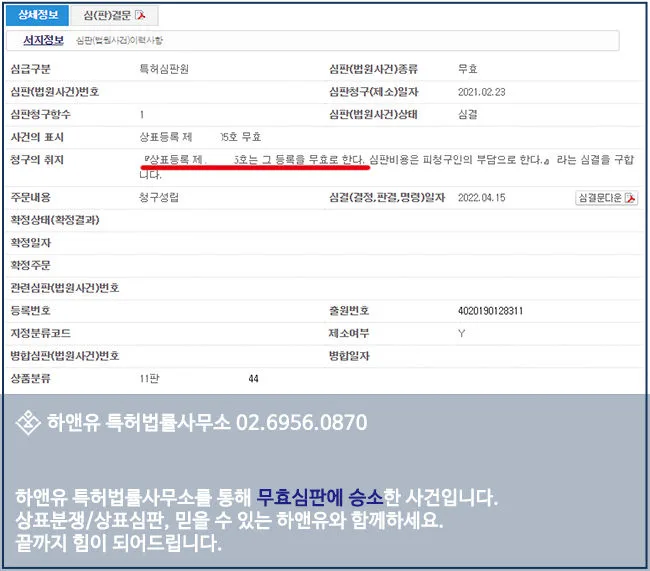Click the highlighted 무효심판에 승소 text
The height and width of the screenshot is (571, 650).
(319, 497)
